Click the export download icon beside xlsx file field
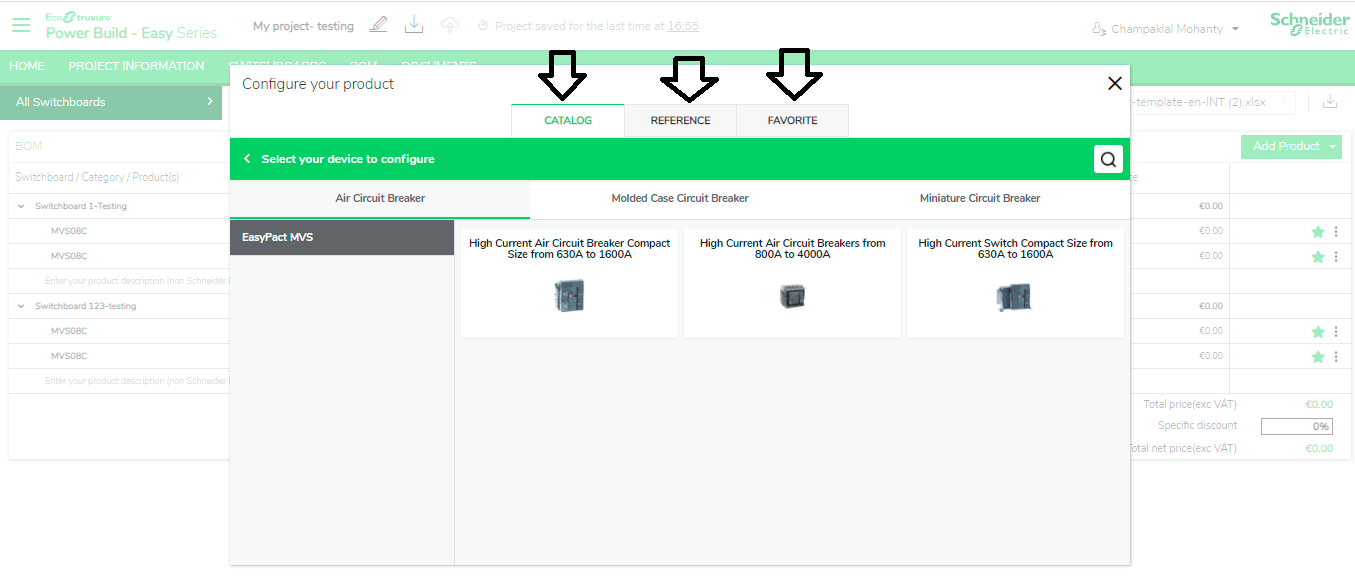 tap(1329, 102)
